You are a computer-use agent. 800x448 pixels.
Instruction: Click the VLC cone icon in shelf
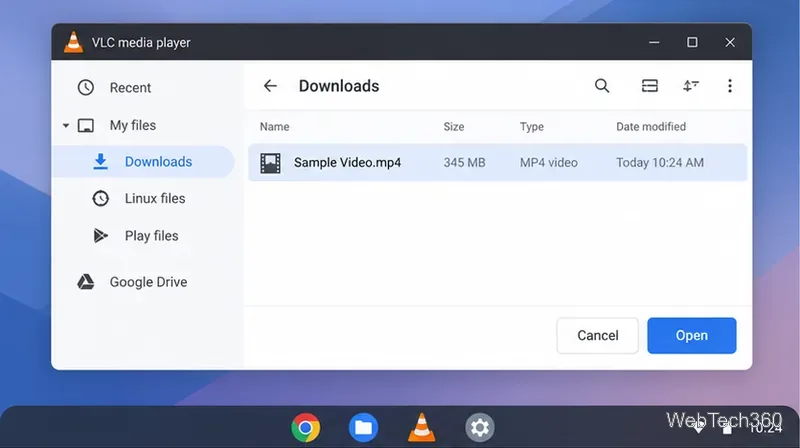point(421,427)
